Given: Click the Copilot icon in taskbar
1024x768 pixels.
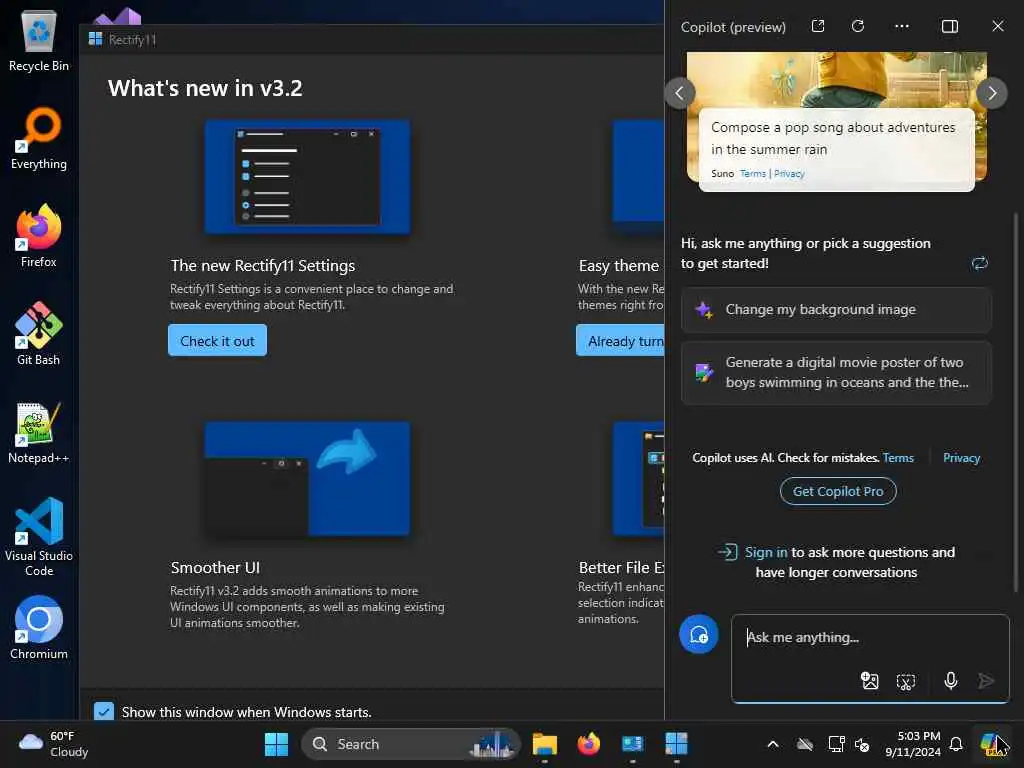Looking at the screenshot, I should [x=993, y=744].
